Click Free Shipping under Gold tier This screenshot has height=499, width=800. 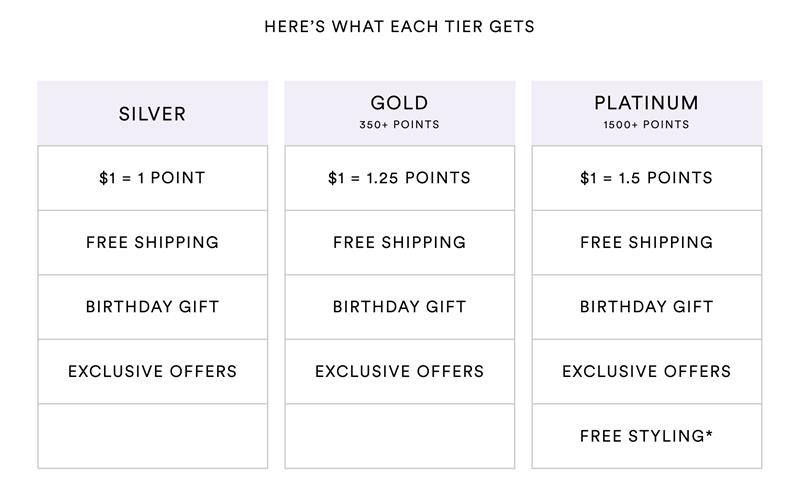(x=399, y=243)
